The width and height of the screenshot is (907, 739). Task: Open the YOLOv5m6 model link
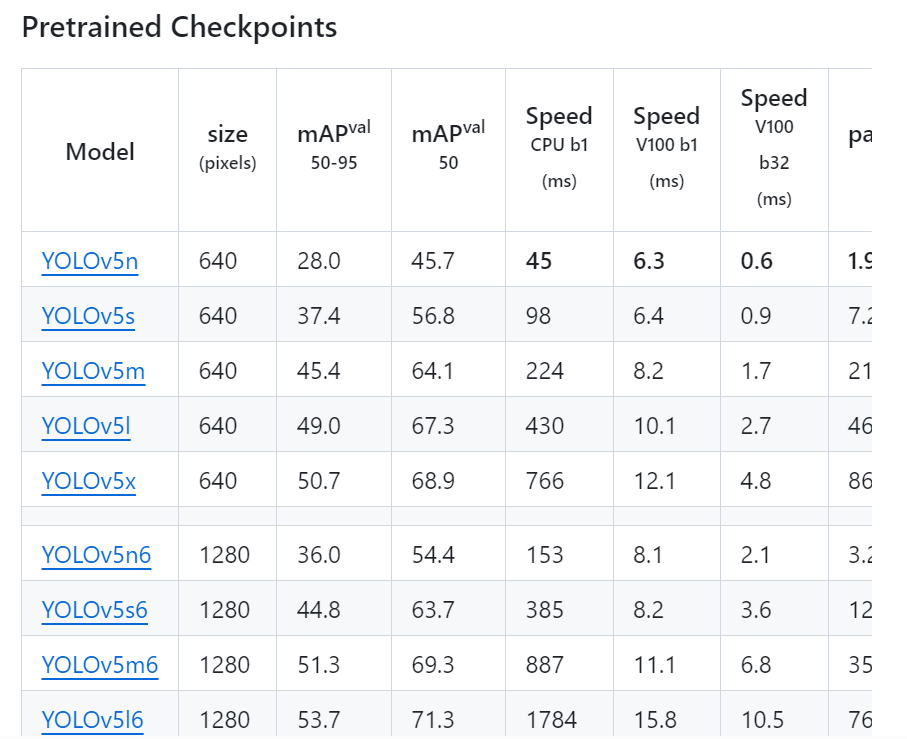click(x=99, y=664)
